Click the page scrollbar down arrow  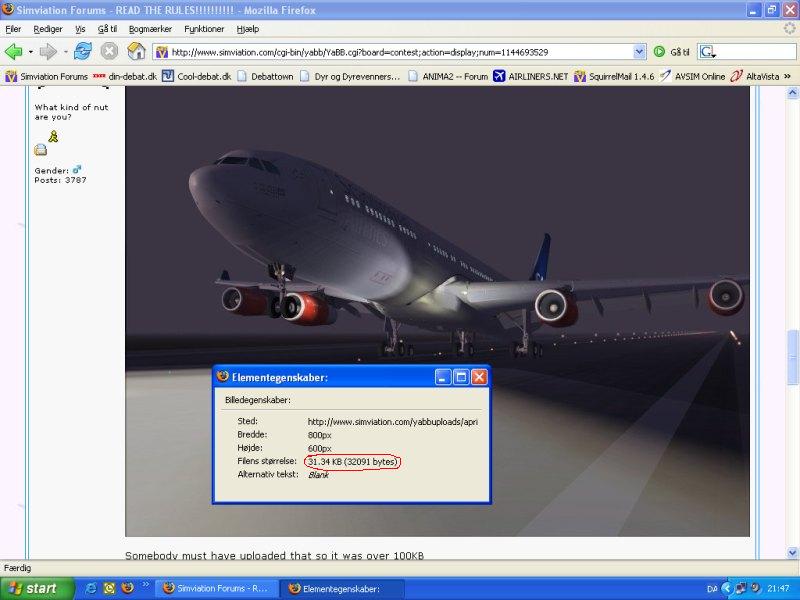[x=792, y=552]
